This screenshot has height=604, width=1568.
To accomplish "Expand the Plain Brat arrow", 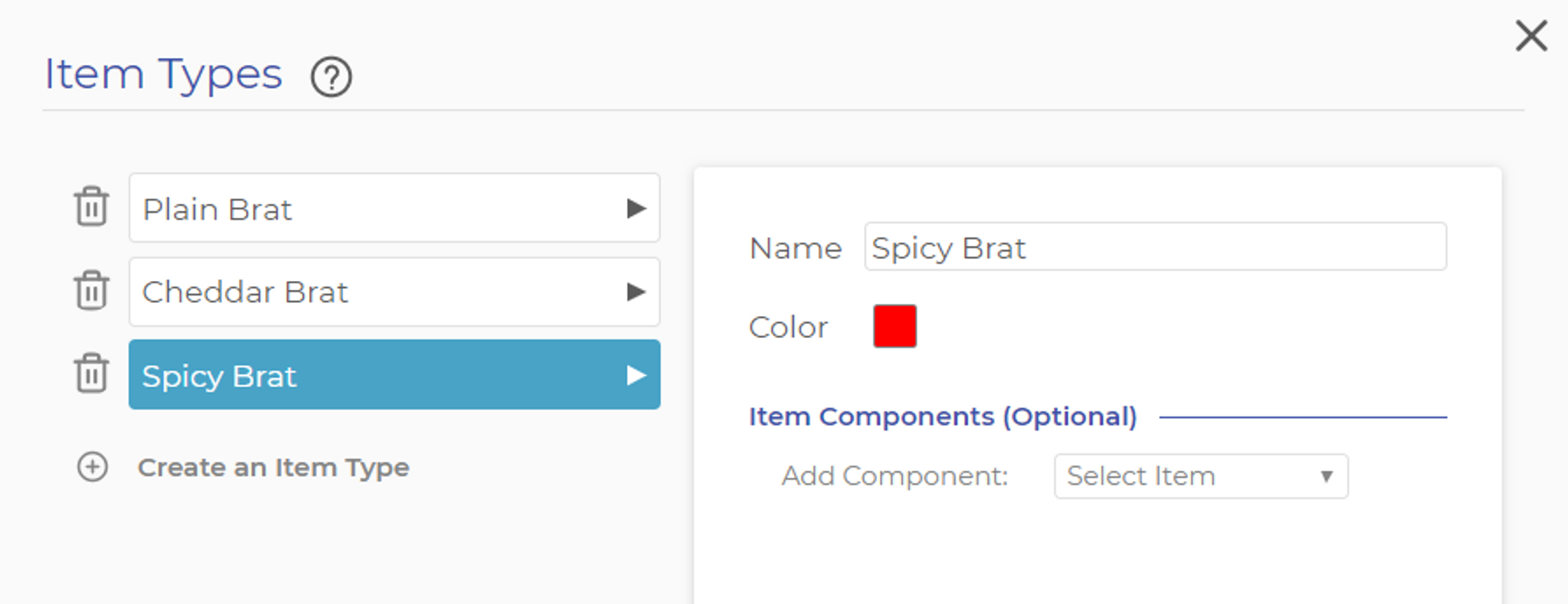I will click(636, 208).
